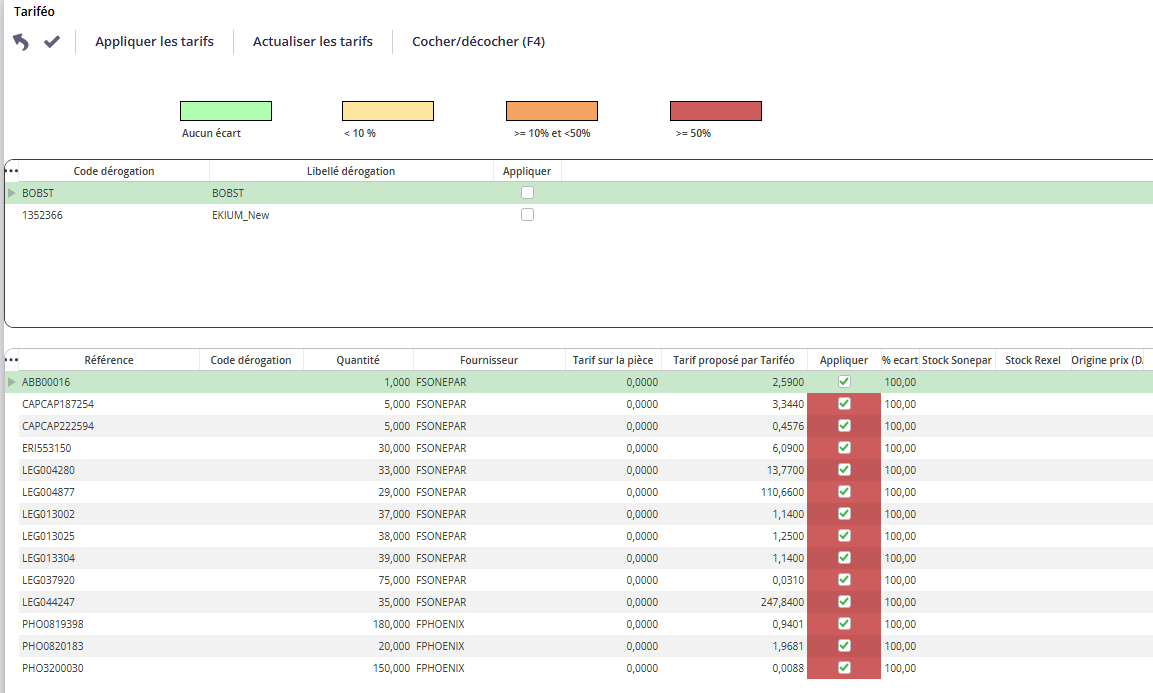Click Cocher/décocher (F4) toolbar item
This screenshot has height=693, width=1153.
(479, 42)
